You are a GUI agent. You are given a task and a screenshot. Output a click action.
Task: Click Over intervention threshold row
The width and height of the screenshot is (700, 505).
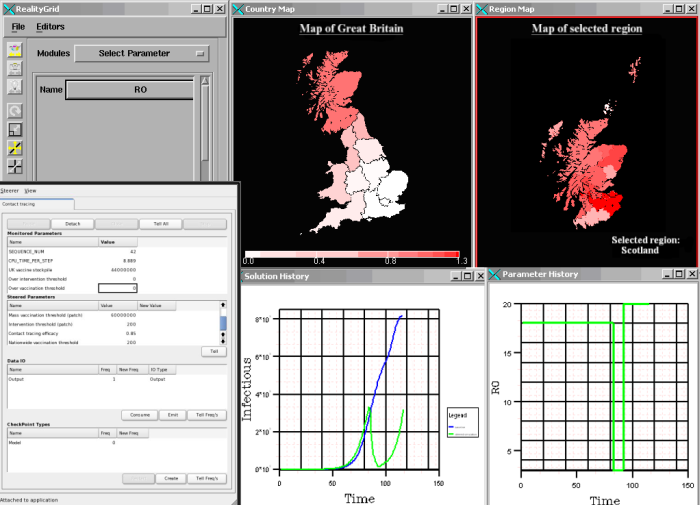[x=72, y=279]
